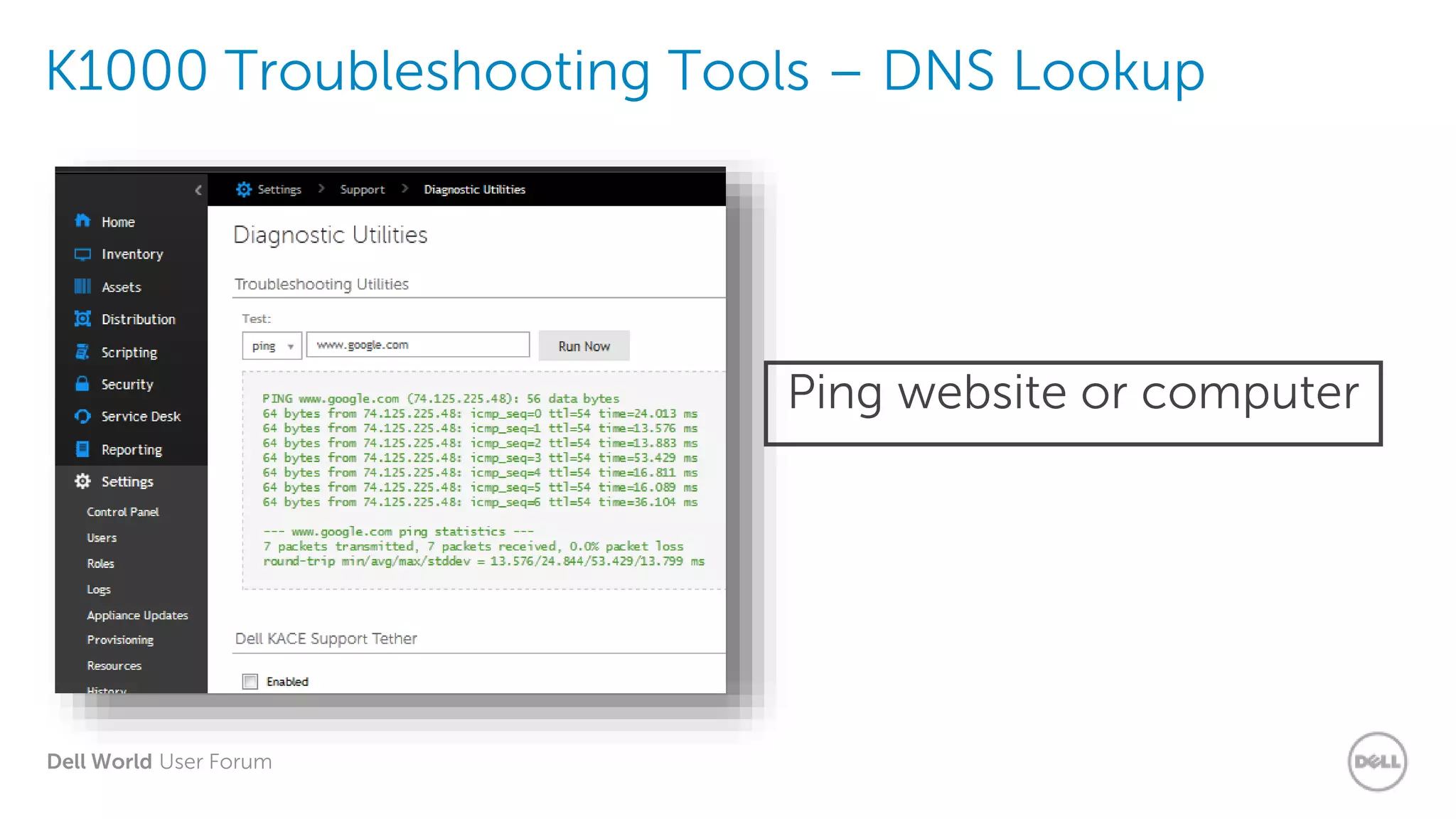
Task: Click the Home house icon
Action: coord(82,220)
